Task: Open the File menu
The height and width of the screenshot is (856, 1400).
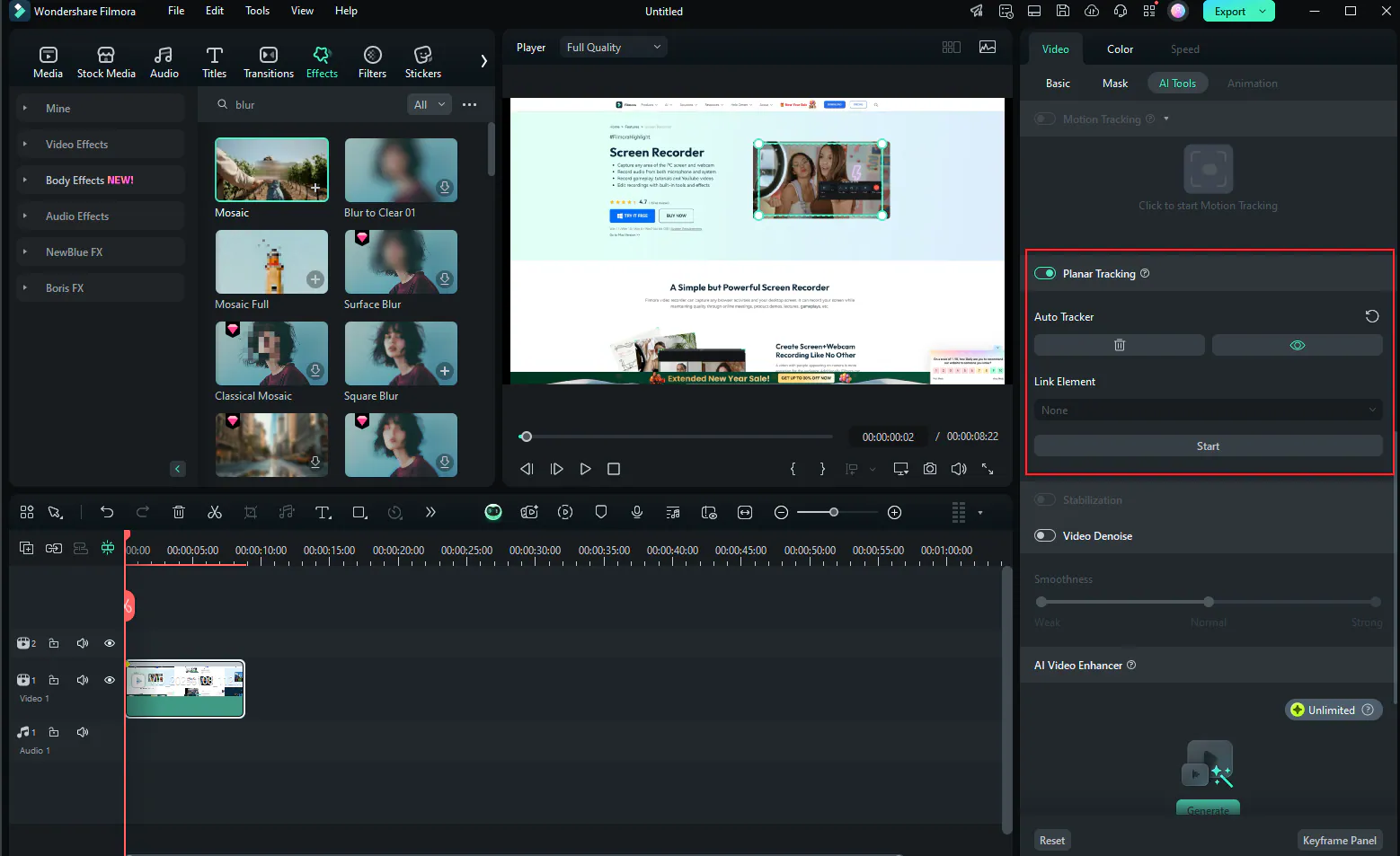Action: point(176,11)
